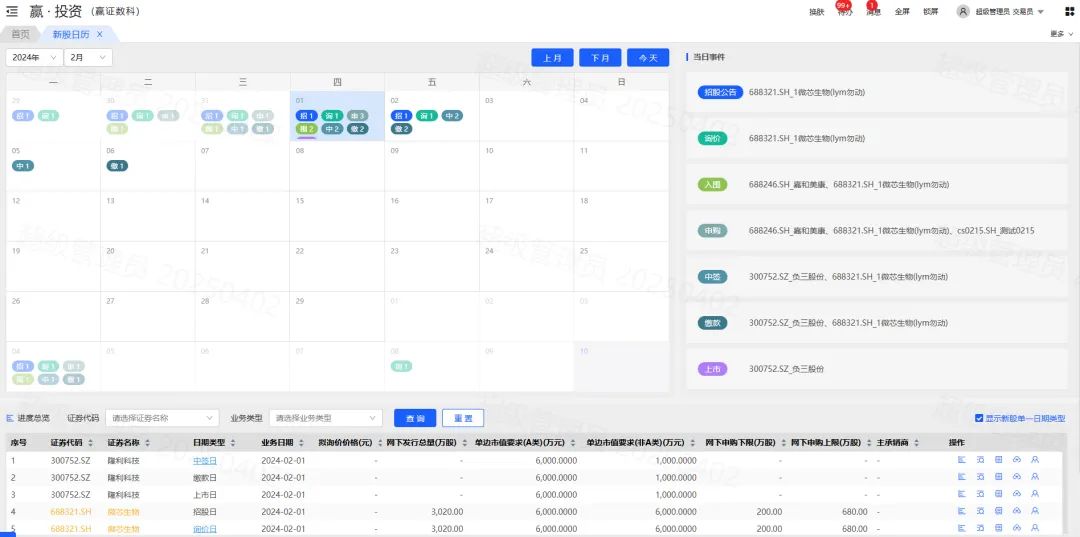Expand the 2024年 year dropdown
Viewport: 1080px width, 537px height.
point(34,58)
